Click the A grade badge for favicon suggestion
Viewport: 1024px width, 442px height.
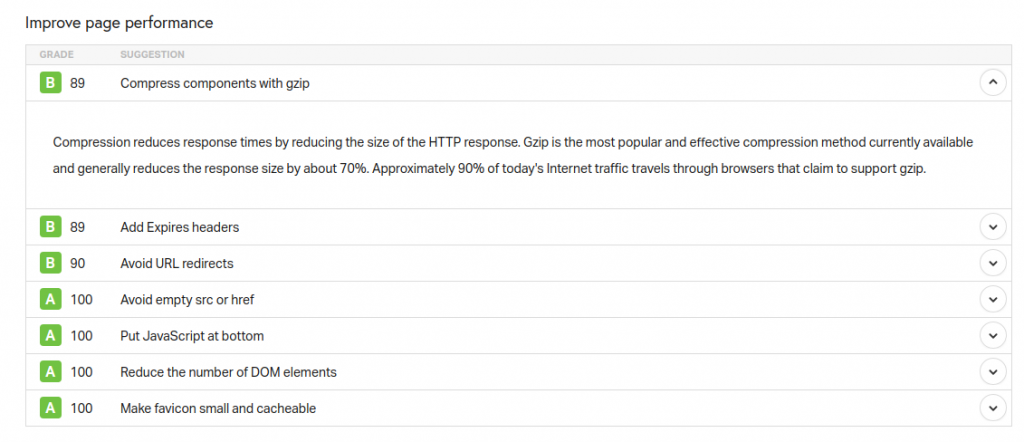50,408
